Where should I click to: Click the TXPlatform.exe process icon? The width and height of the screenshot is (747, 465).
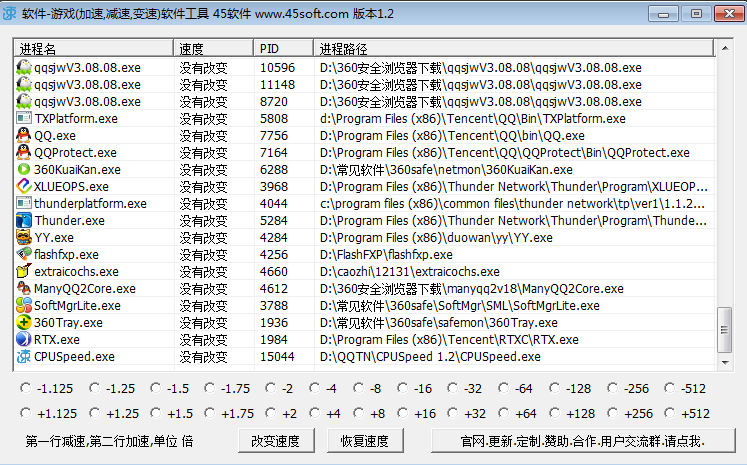[24, 118]
